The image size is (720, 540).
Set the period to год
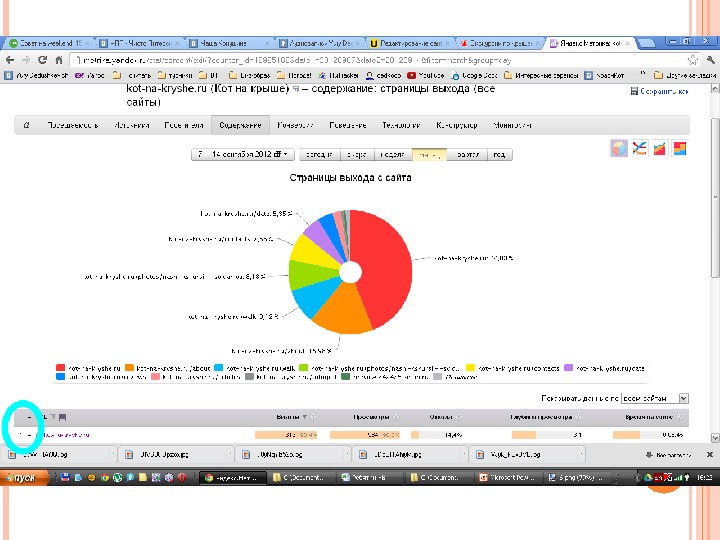tap(499, 154)
